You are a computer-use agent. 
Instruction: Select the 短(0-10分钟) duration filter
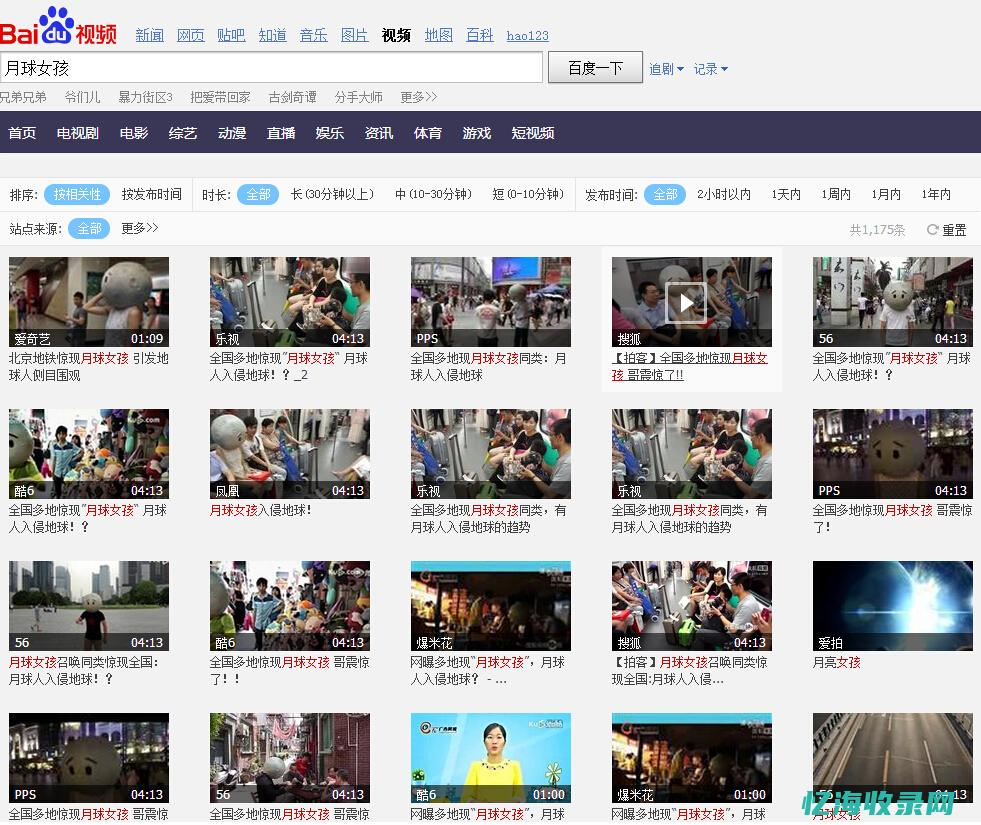click(527, 195)
